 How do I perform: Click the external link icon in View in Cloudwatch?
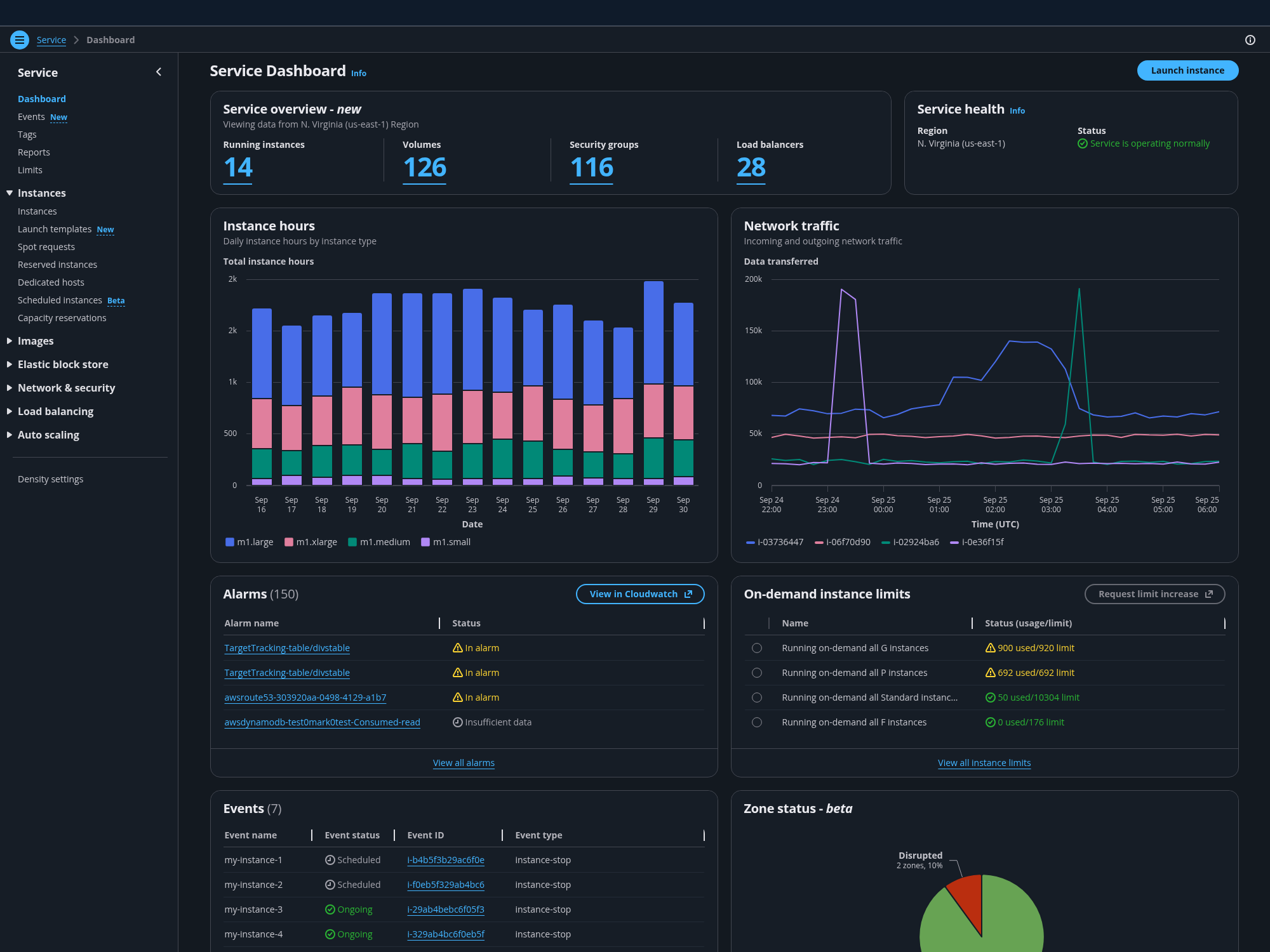688,594
